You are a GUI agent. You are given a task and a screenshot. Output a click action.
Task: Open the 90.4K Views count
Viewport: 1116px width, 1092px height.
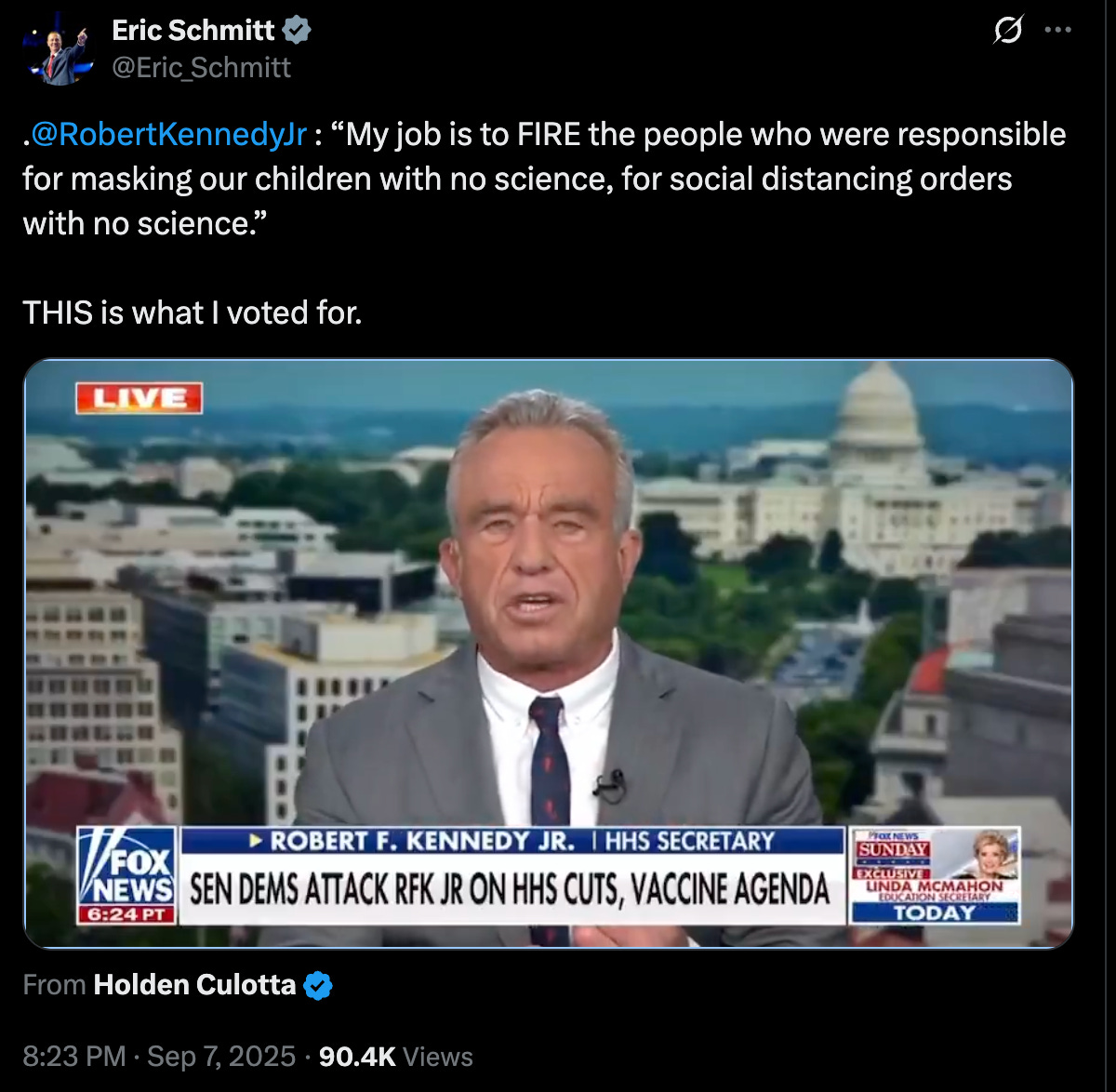(395, 1057)
